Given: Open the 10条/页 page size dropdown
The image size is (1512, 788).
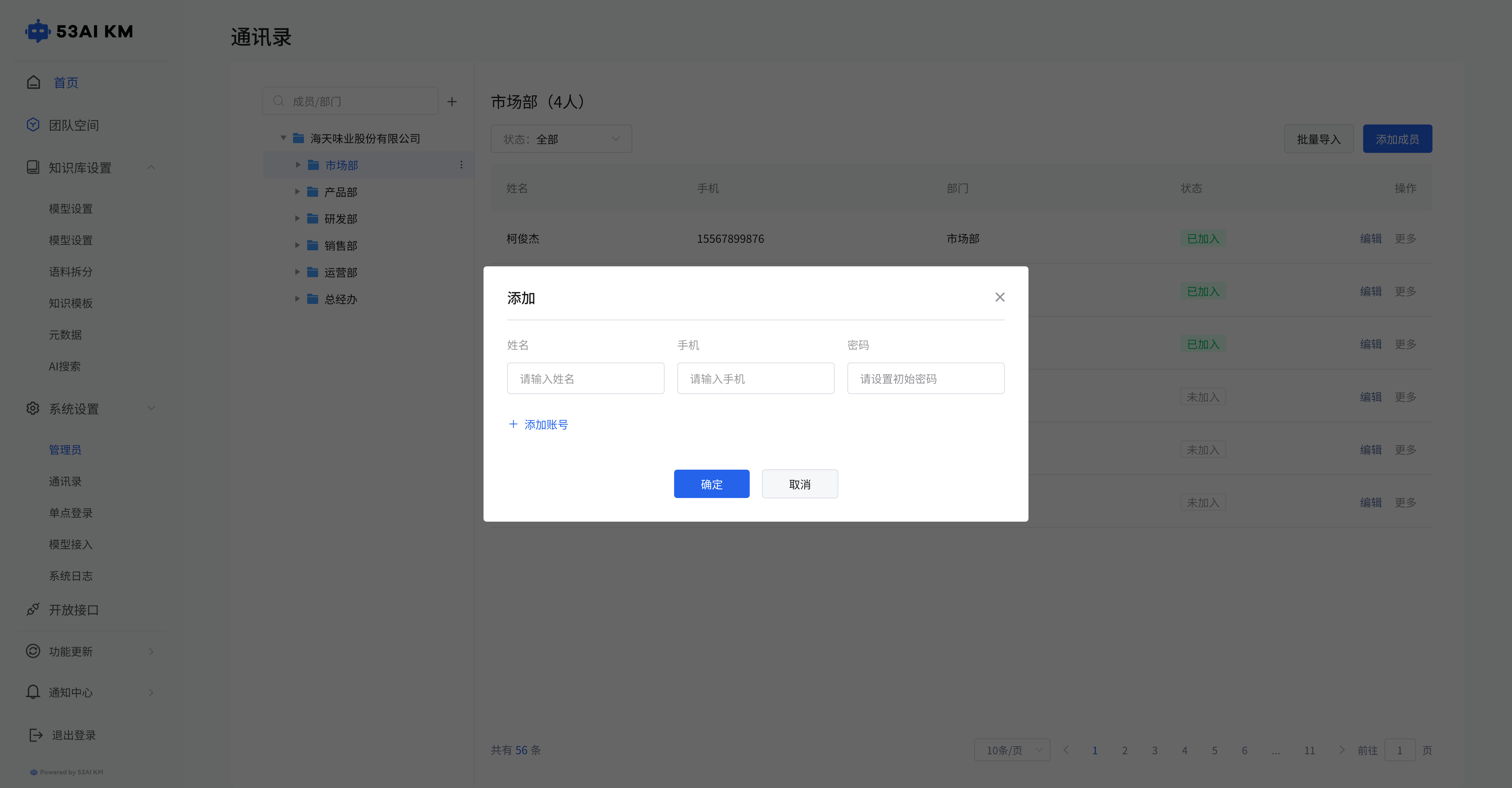Looking at the screenshot, I should [1012, 750].
